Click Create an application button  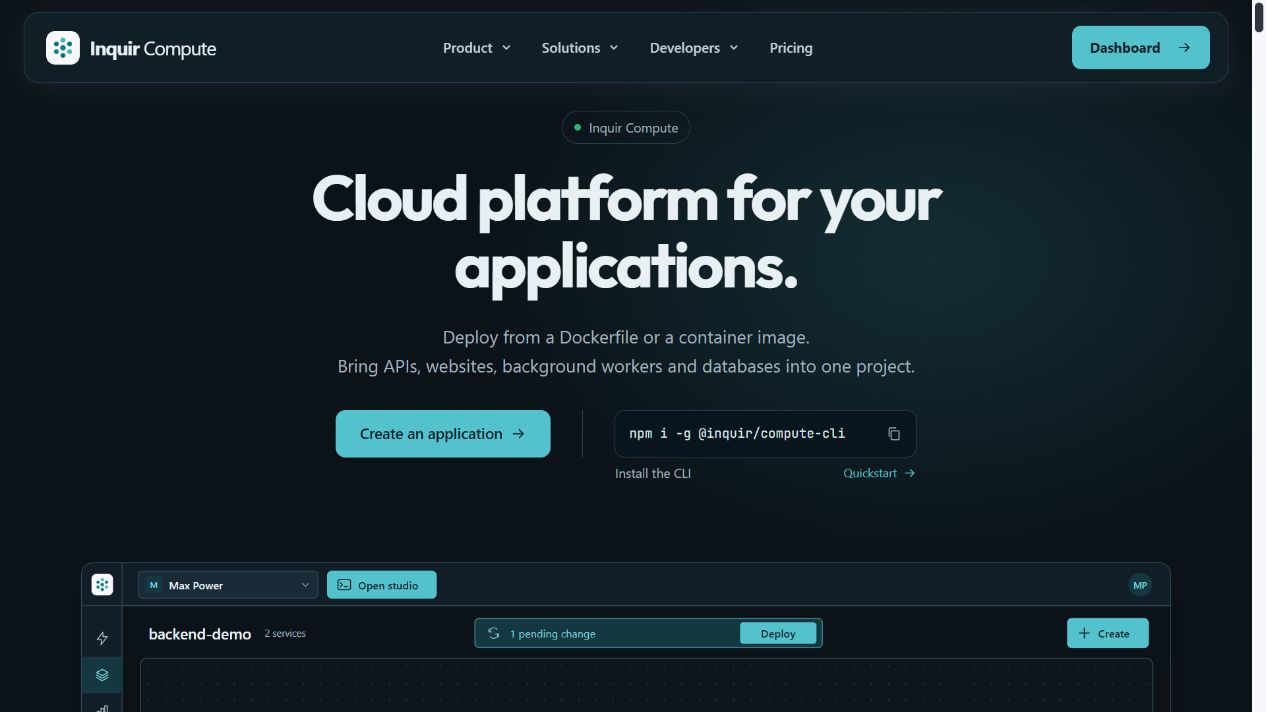tap(443, 434)
